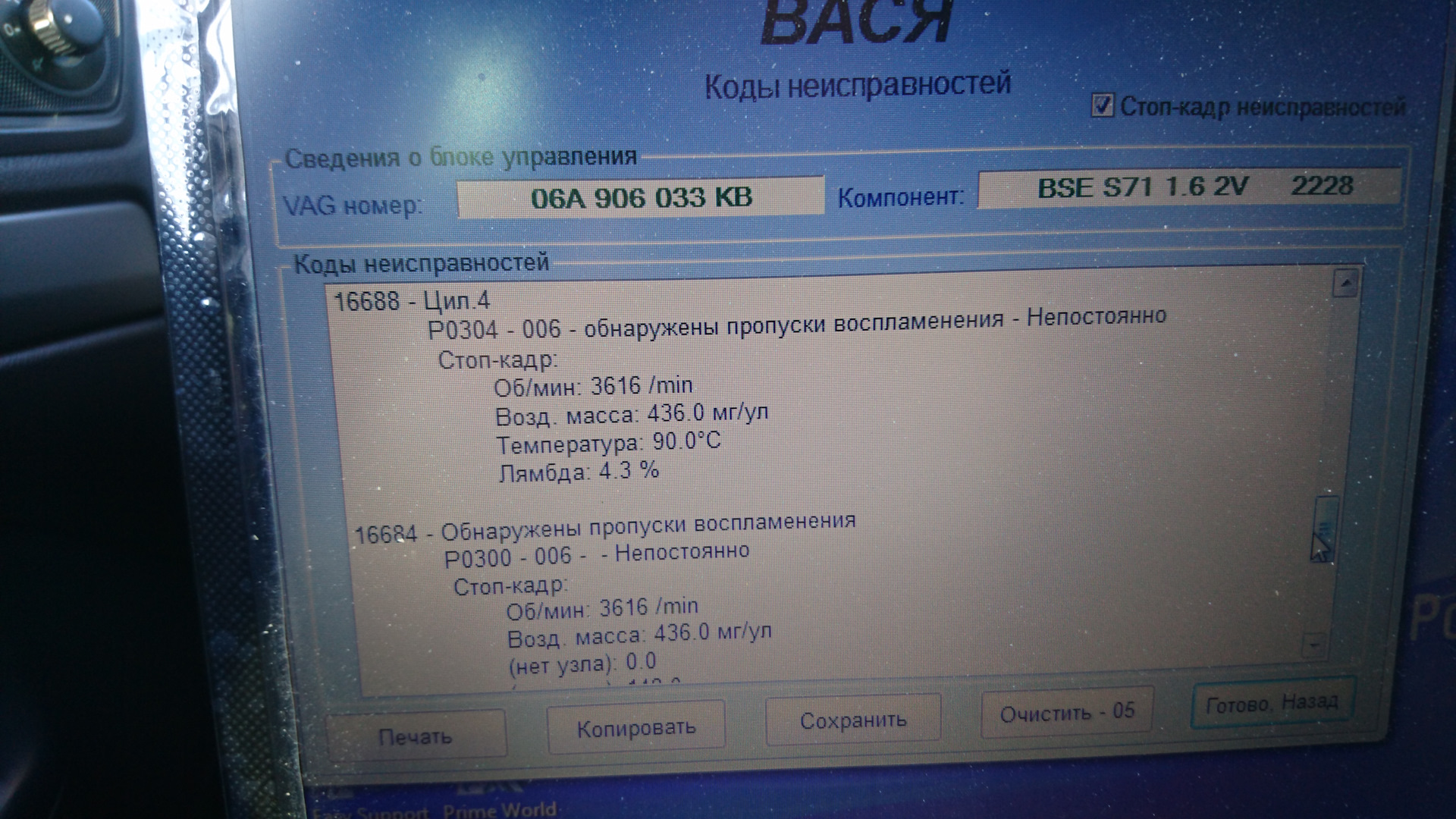Click the Компонент field BSE S71 1.6 2V

click(1189, 187)
